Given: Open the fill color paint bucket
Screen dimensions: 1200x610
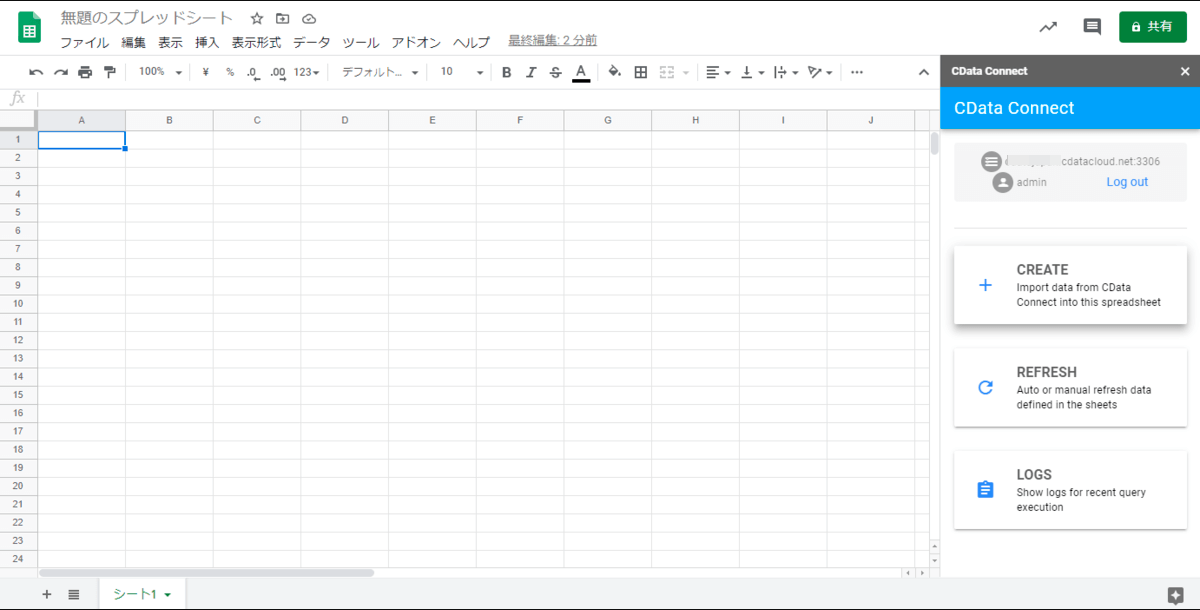Looking at the screenshot, I should coord(615,72).
